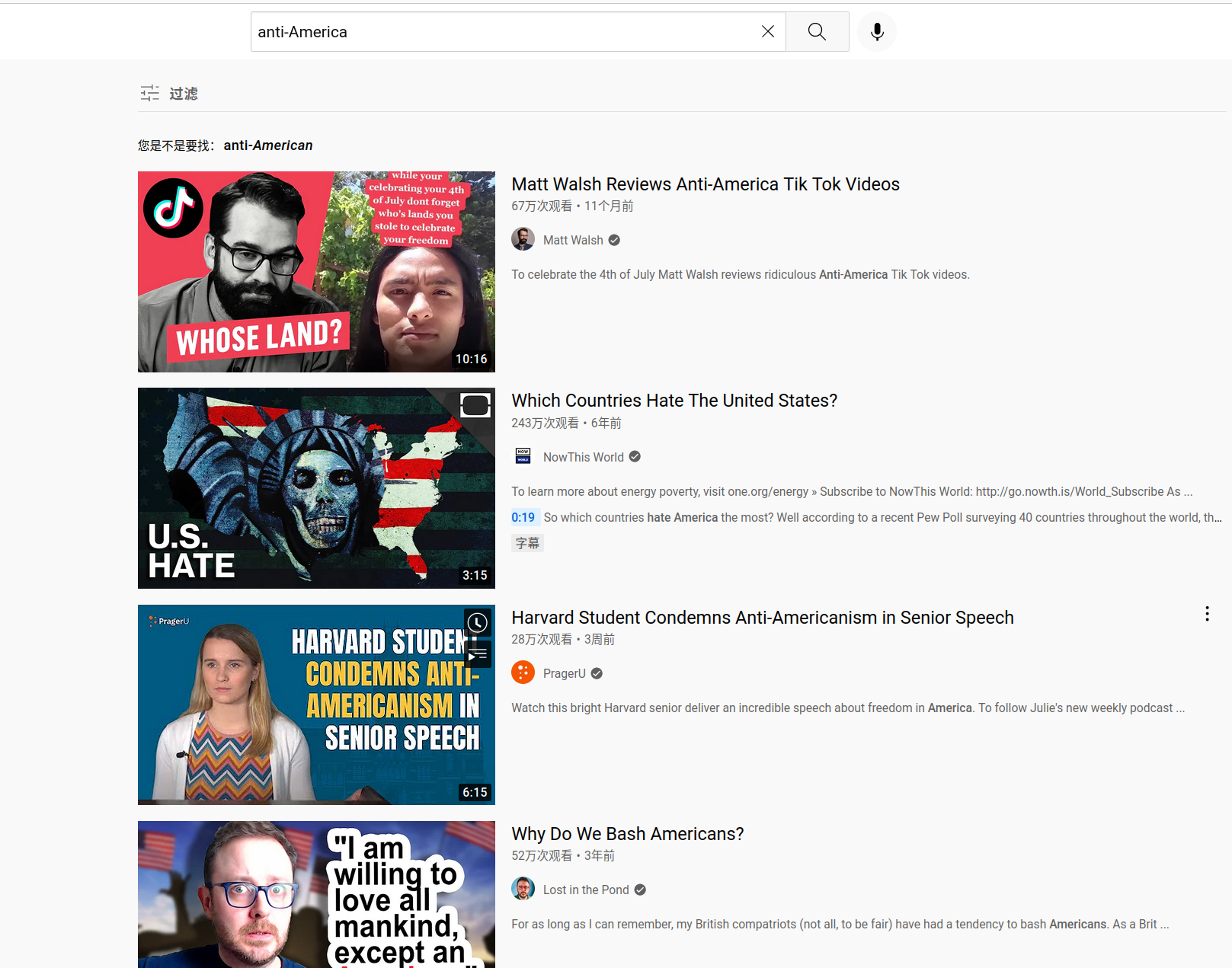This screenshot has width=1232, height=968.
Task: Start voice search with the microphone icon
Action: [877, 31]
